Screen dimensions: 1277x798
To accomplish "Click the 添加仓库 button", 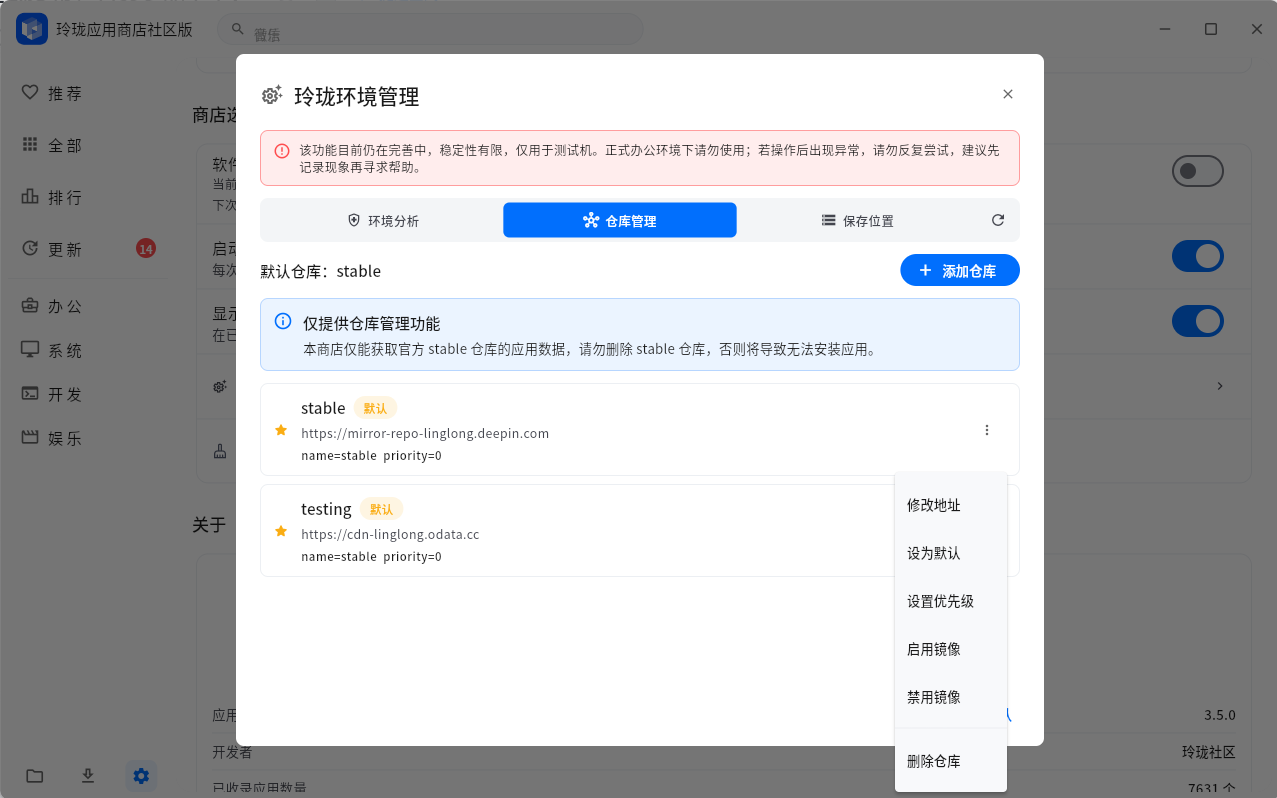I will tap(960, 270).
